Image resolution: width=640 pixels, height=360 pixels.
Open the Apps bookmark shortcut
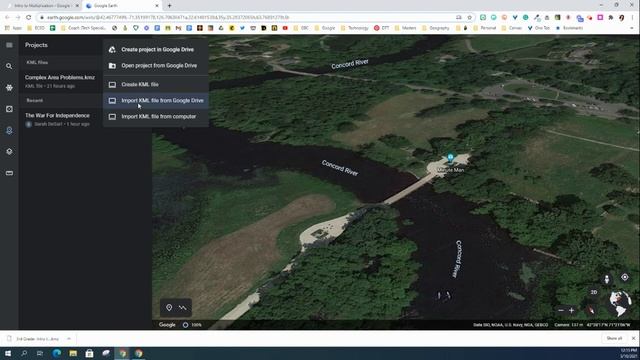13,28
